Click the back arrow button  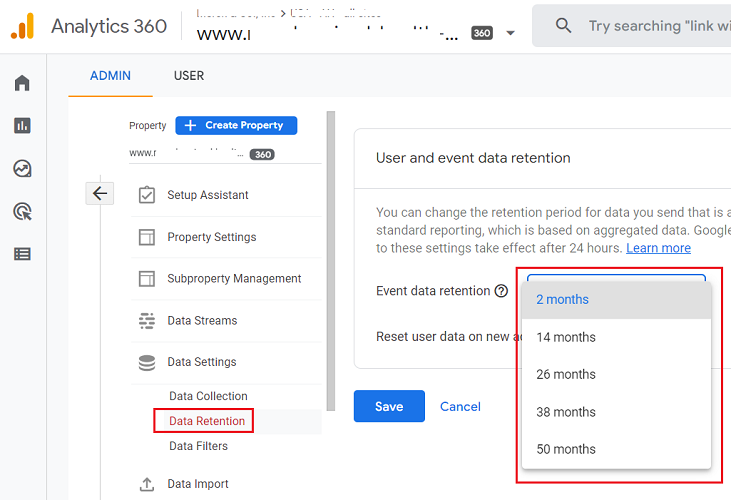[x=100, y=193]
